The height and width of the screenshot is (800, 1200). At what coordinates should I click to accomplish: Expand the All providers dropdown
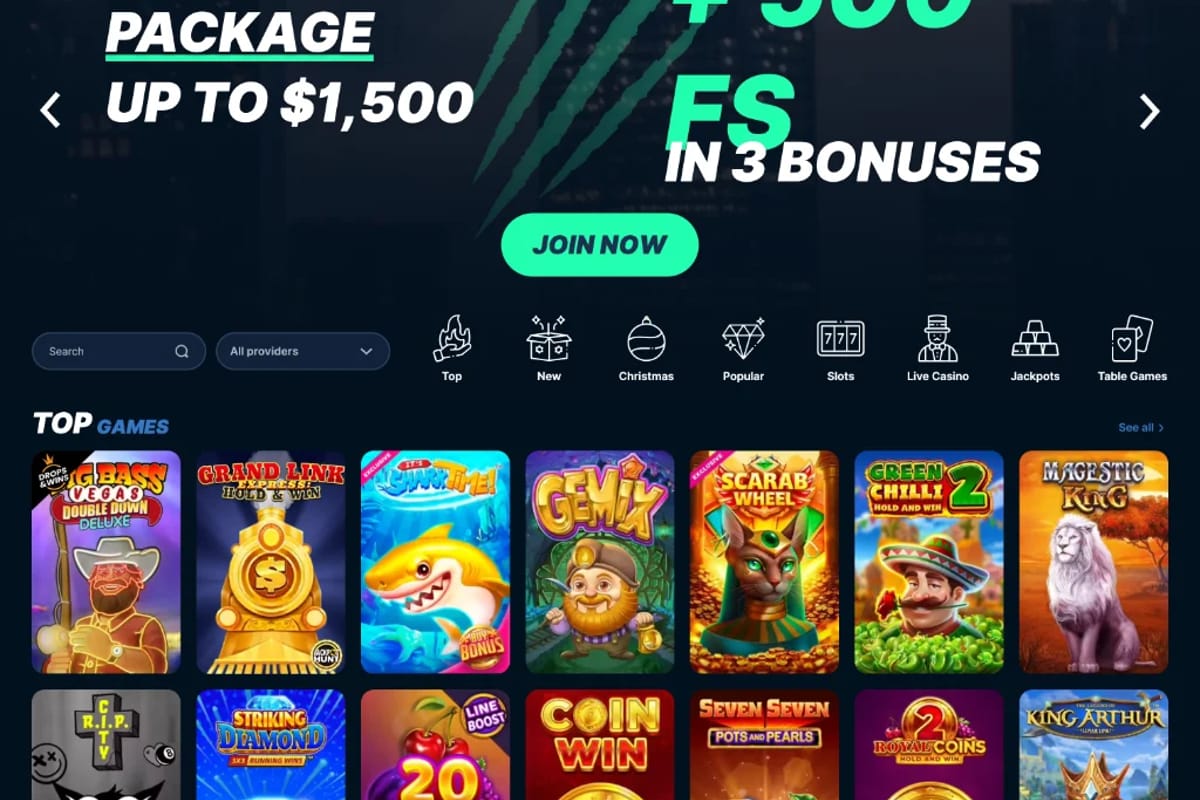pos(303,351)
